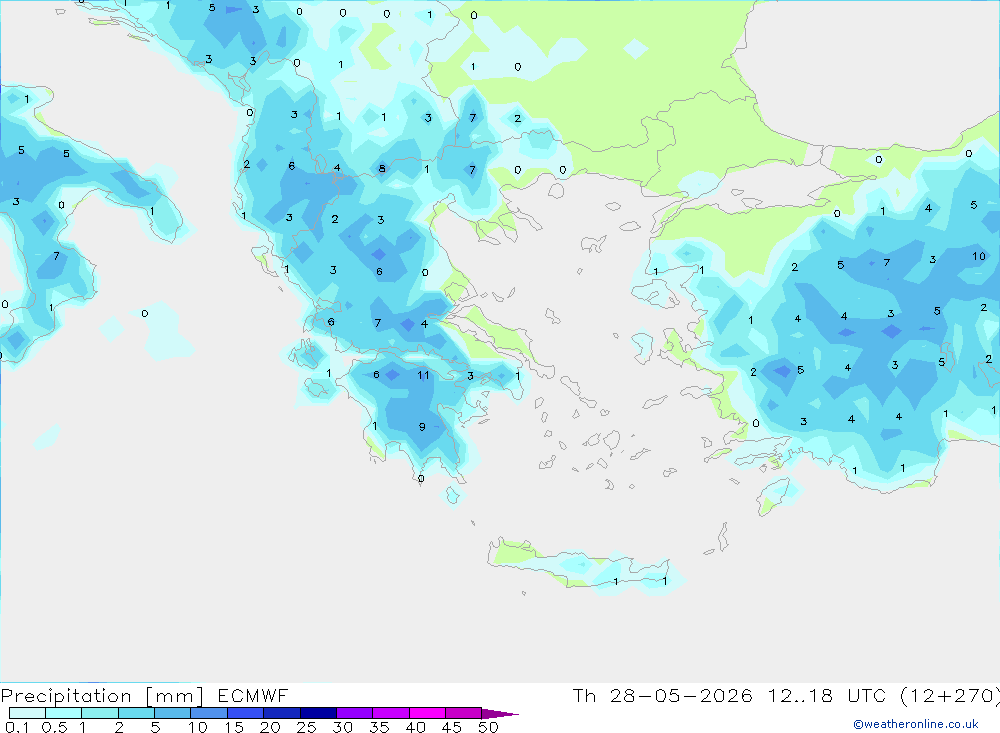The height and width of the screenshot is (733, 1000).
Task: Select the legend swatch between 10 and 15
Action: click(209, 713)
